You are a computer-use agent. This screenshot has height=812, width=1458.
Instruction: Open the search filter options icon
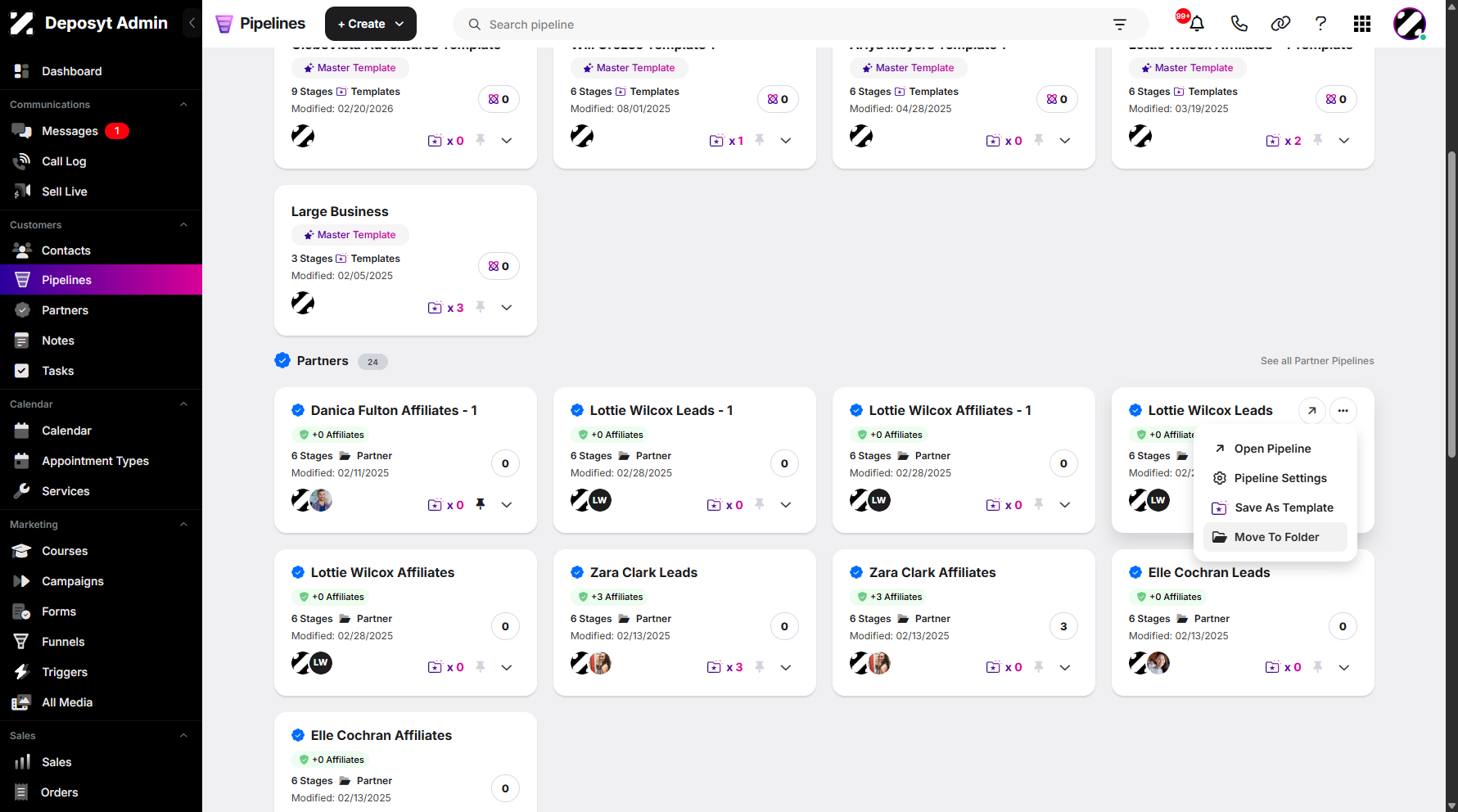click(x=1120, y=25)
